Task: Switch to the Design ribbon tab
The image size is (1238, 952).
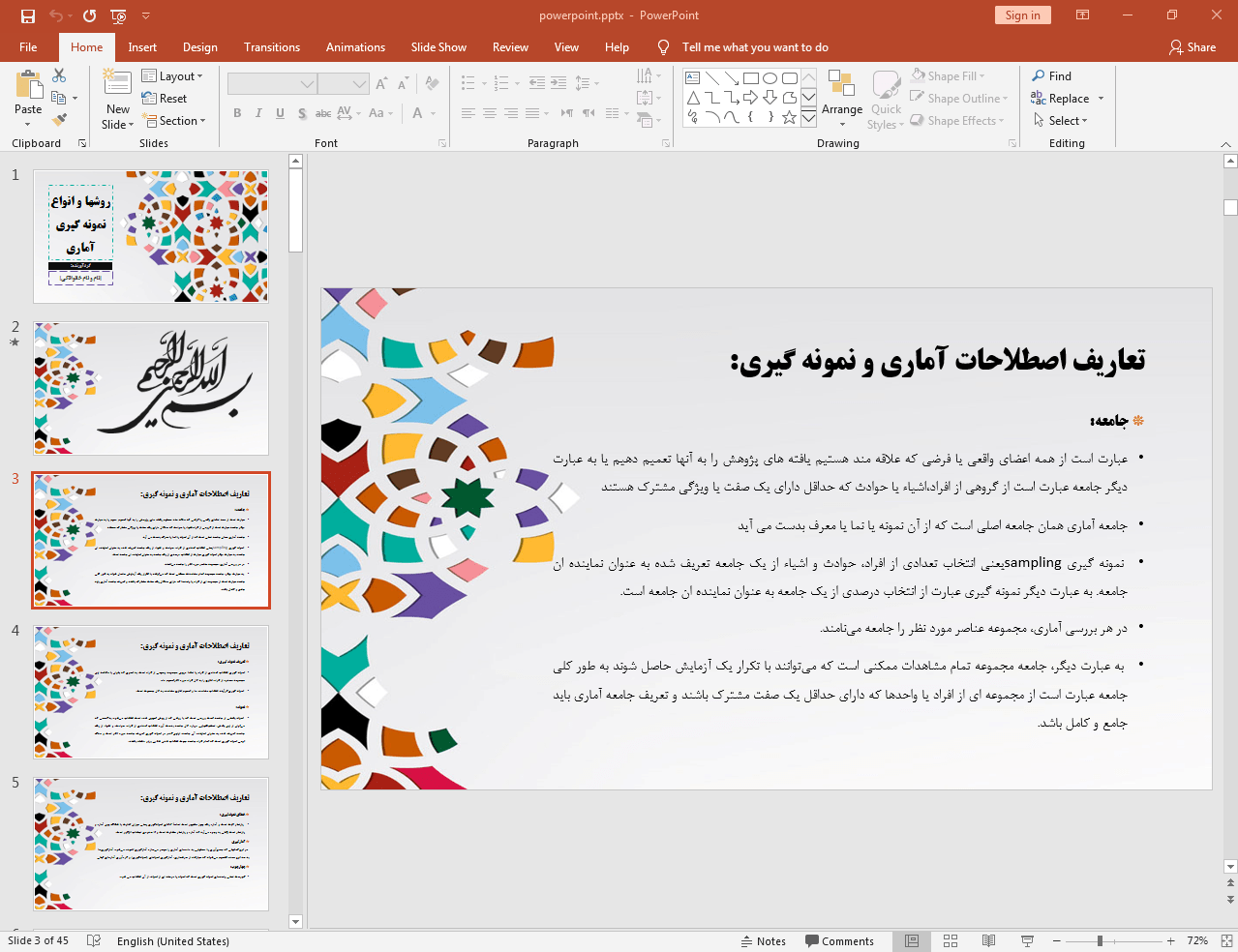Action: (199, 46)
